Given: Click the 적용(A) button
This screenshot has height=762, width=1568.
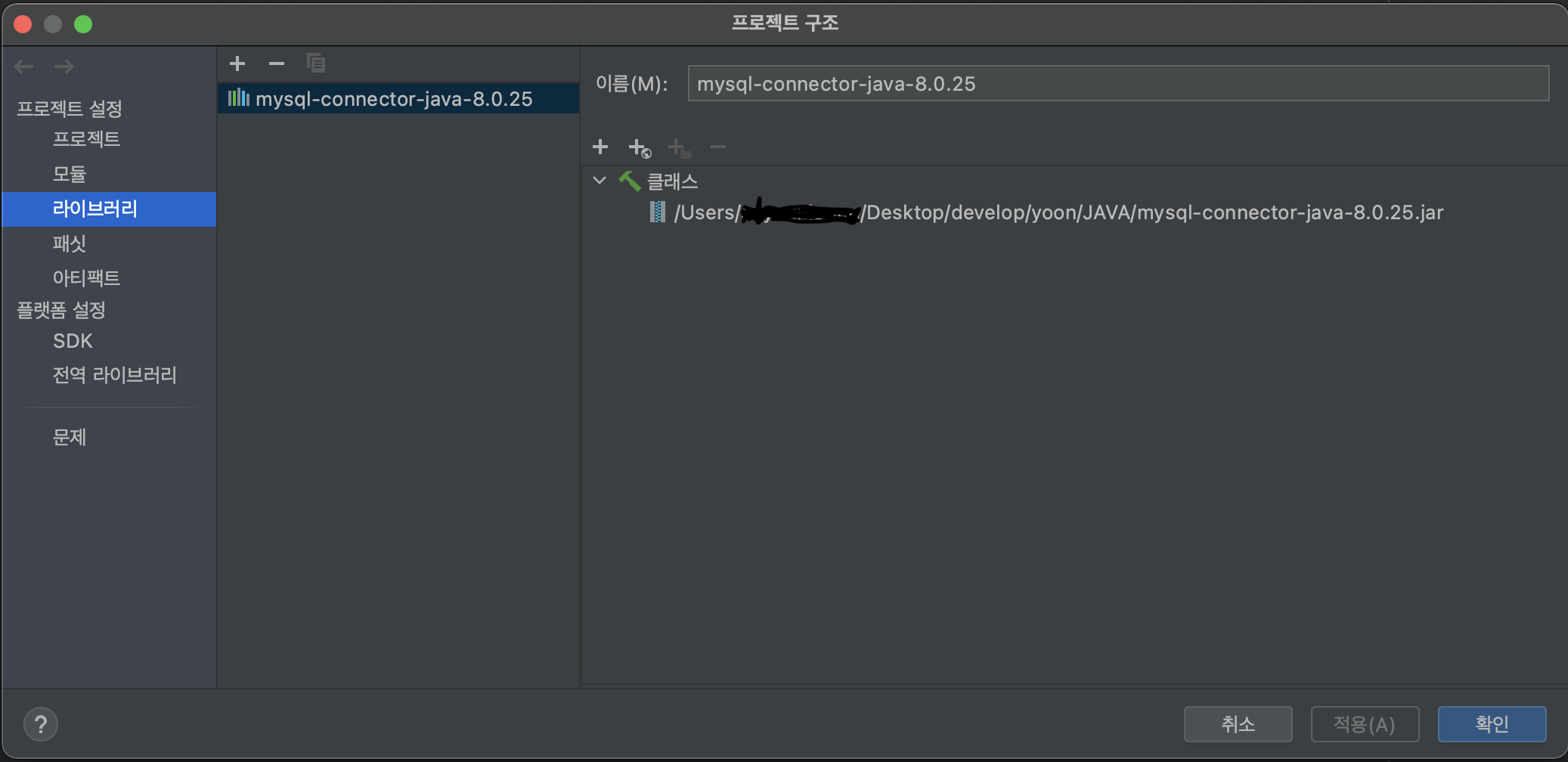Looking at the screenshot, I should [1365, 724].
